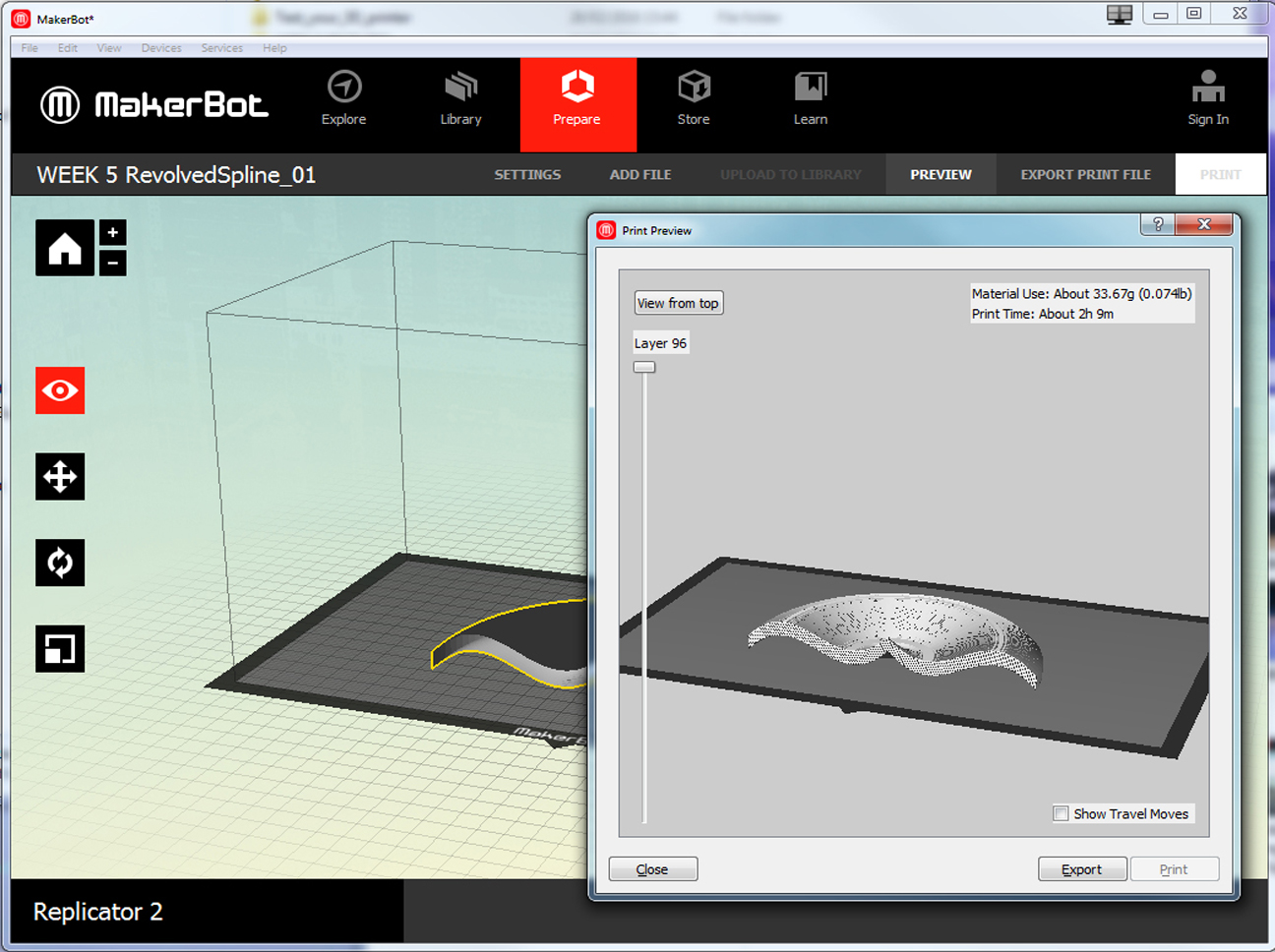Open the Help menu
The width and height of the screenshot is (1275, 952).
click(274, 47)
